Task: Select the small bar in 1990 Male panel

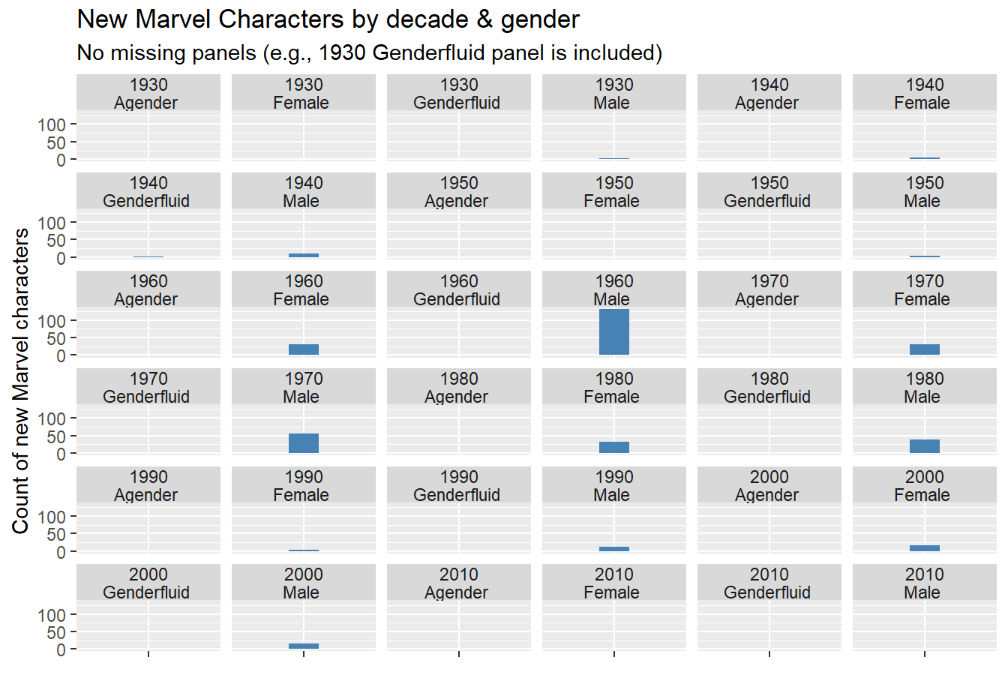Action: point(614,549)
